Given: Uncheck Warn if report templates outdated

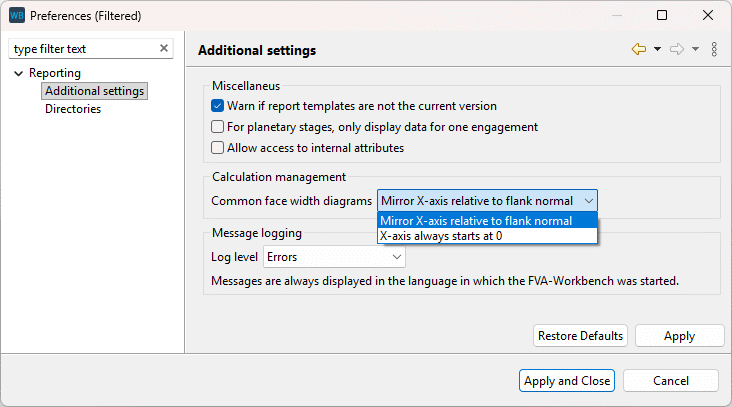Looking at the screenshot, I should coord(217,106).
